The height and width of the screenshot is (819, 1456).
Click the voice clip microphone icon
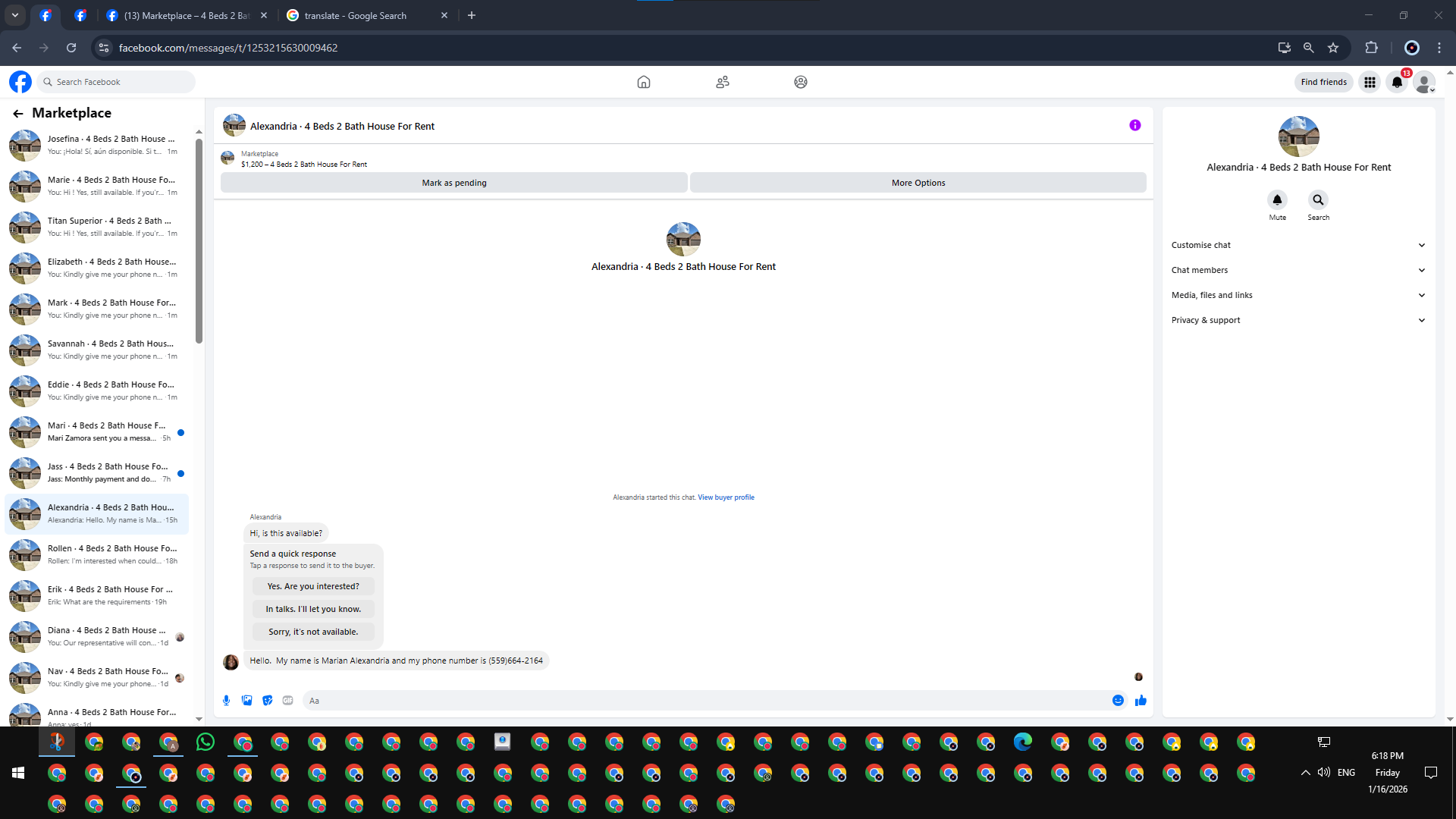click(226, 701)
